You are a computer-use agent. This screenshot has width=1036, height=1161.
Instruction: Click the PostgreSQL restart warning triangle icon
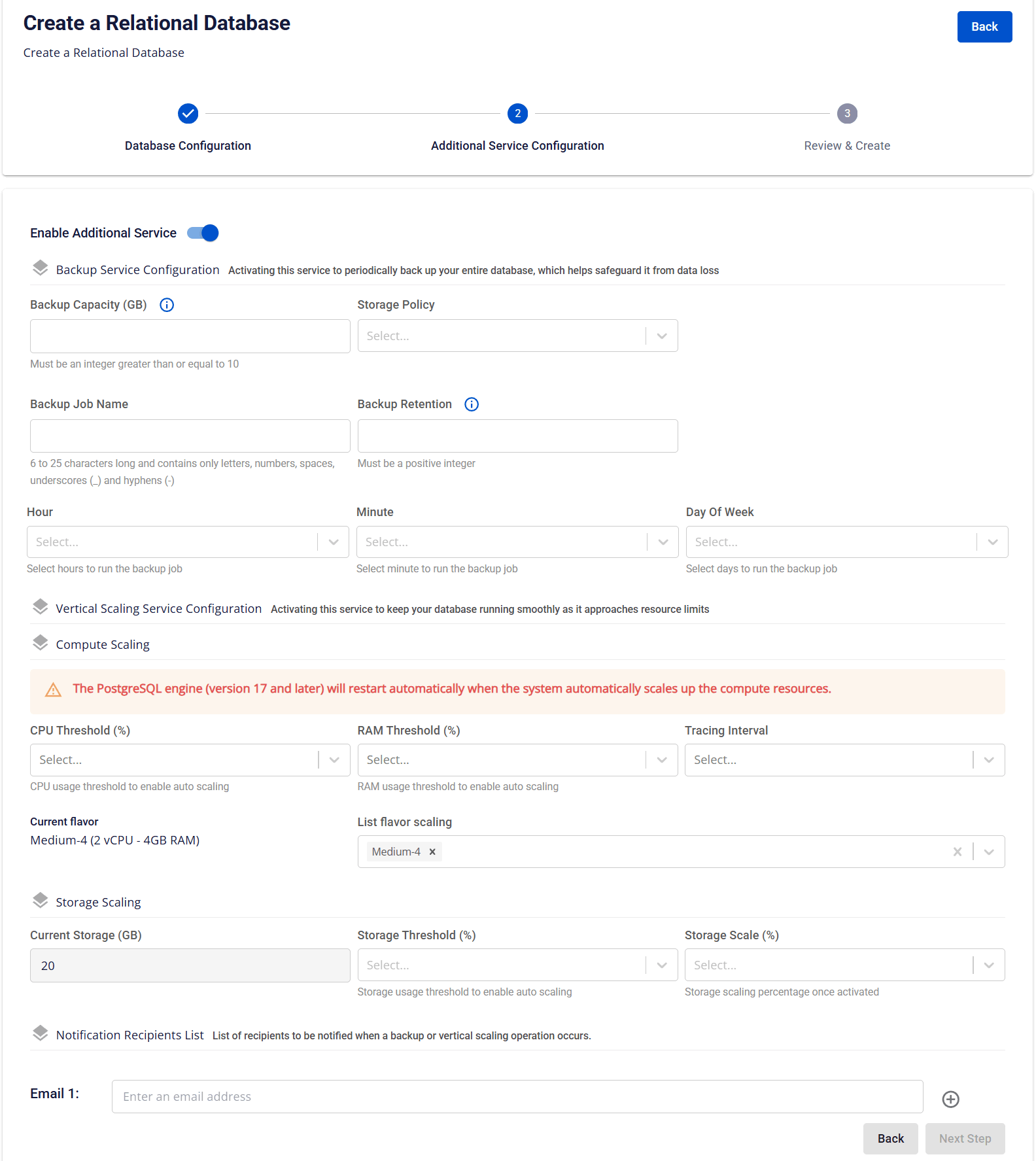[x=53, y=690]
